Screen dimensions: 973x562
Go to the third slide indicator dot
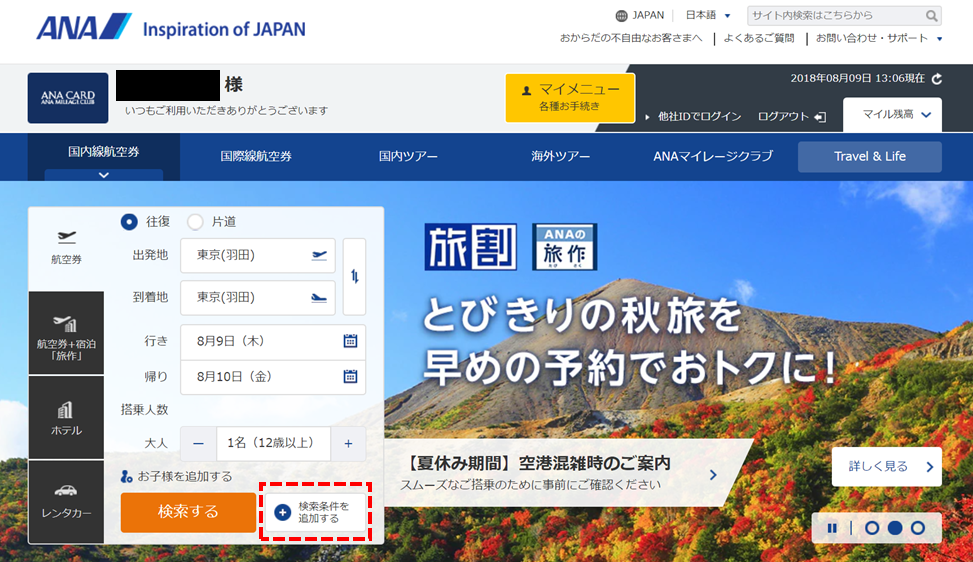click(x=918, y=528)
